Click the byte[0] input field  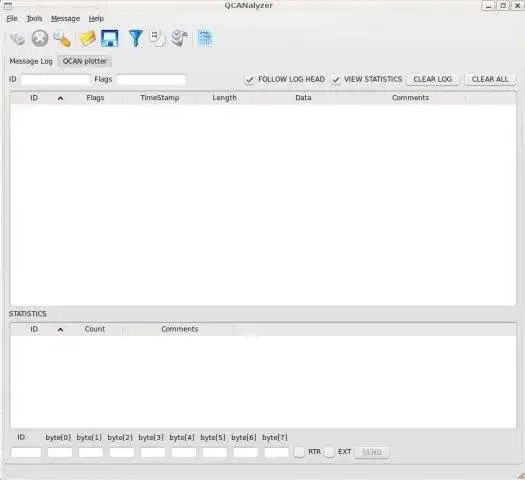[x=60, y=452]
